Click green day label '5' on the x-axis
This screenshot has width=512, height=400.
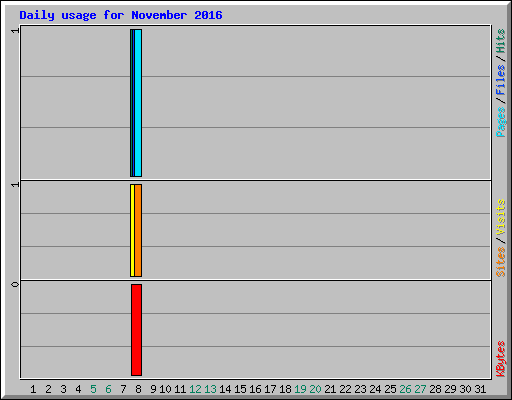coord(93,389)
